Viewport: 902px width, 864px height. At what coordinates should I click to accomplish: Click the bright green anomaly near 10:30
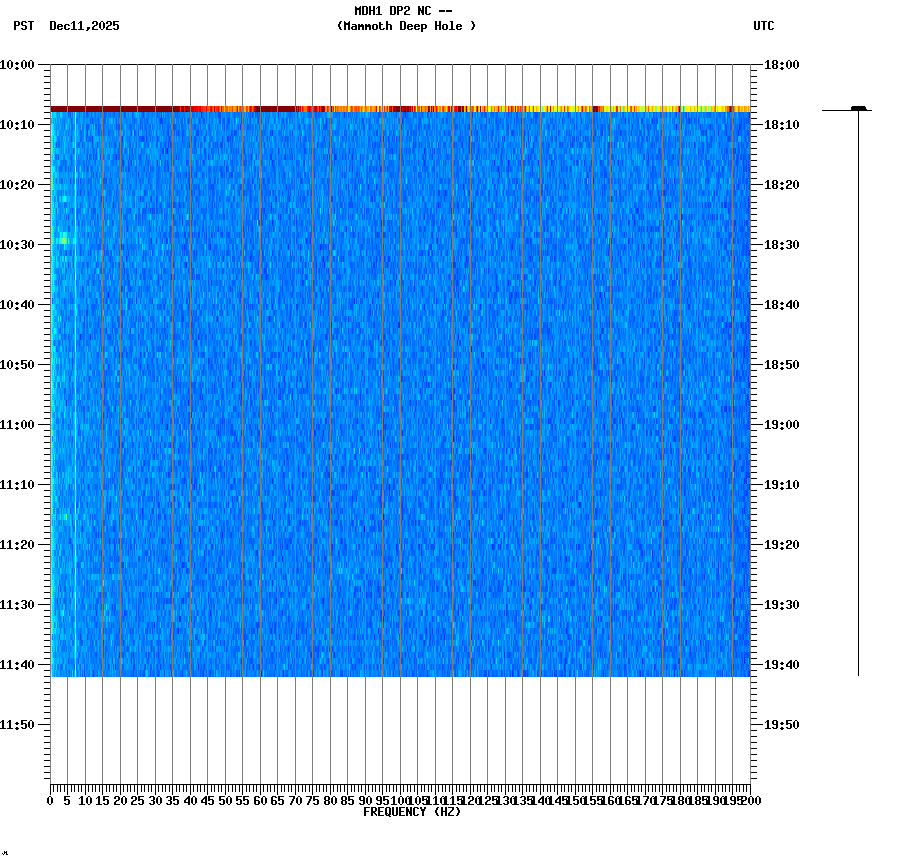63,240
